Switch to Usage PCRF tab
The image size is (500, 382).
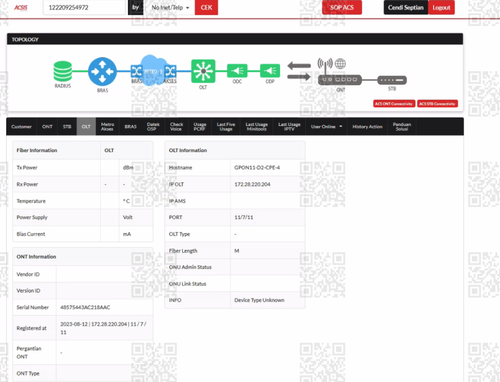199,127
